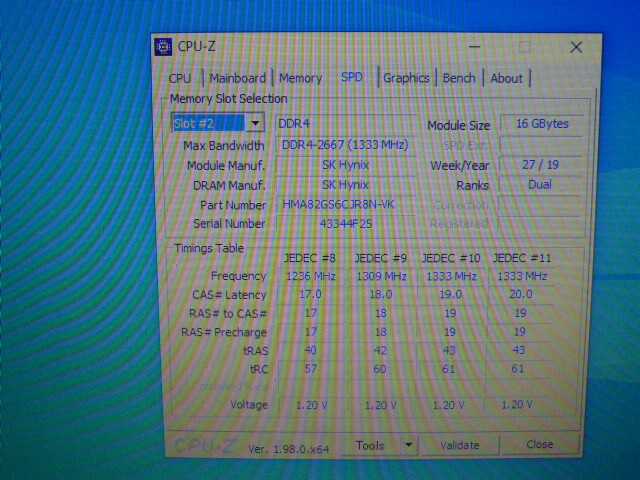The image size is (640, 480).
Task: Click the CPU-Z title bar icon
Action: 164,47
